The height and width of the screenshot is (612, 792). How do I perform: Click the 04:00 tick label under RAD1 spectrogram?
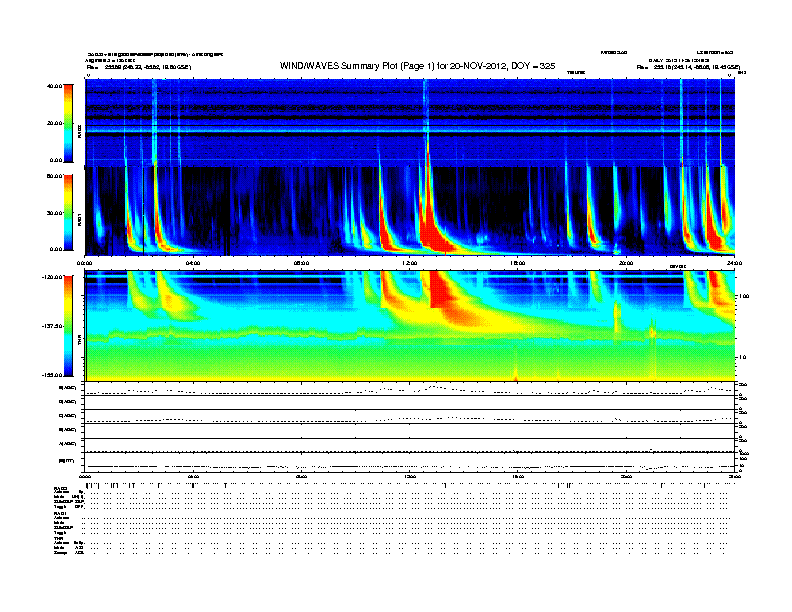tap(193, 263)
